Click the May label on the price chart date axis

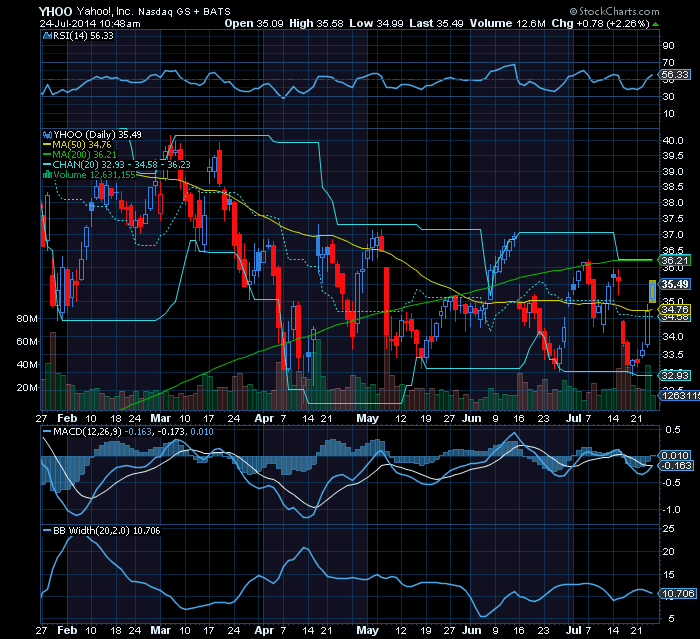coord(367,418)
